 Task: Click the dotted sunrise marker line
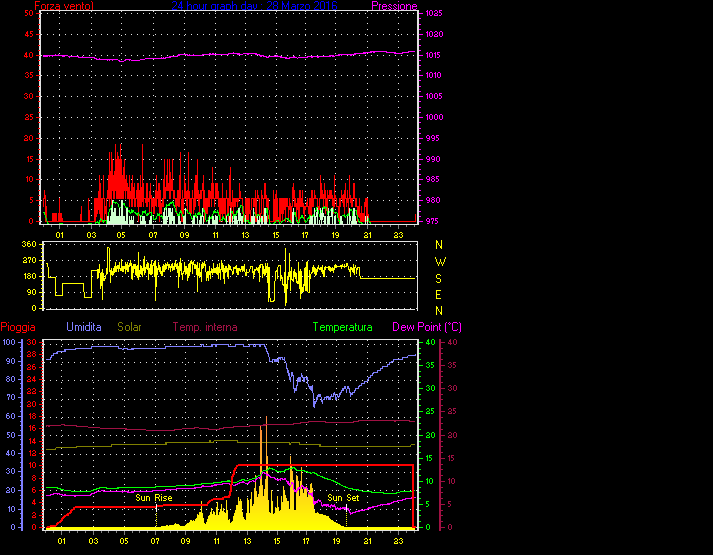(156, 515)
